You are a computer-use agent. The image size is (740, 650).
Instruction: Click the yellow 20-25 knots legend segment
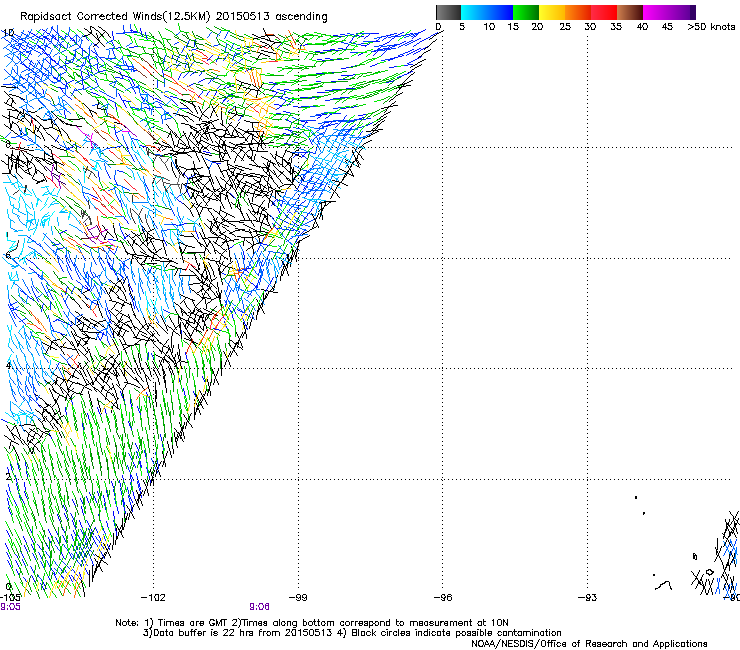[x=552, y=12]
